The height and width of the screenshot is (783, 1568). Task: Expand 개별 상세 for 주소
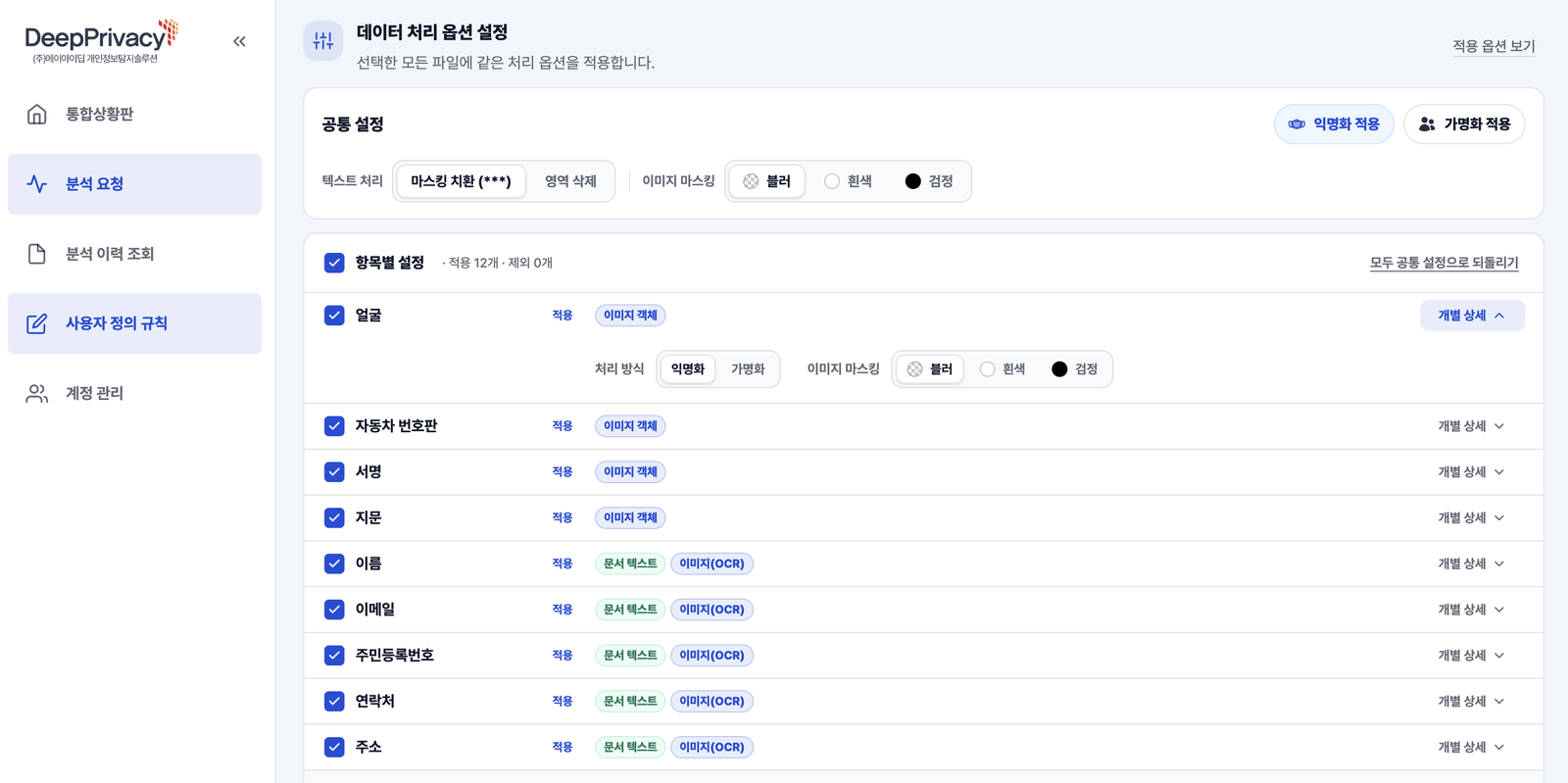[x=1472, y=747]
